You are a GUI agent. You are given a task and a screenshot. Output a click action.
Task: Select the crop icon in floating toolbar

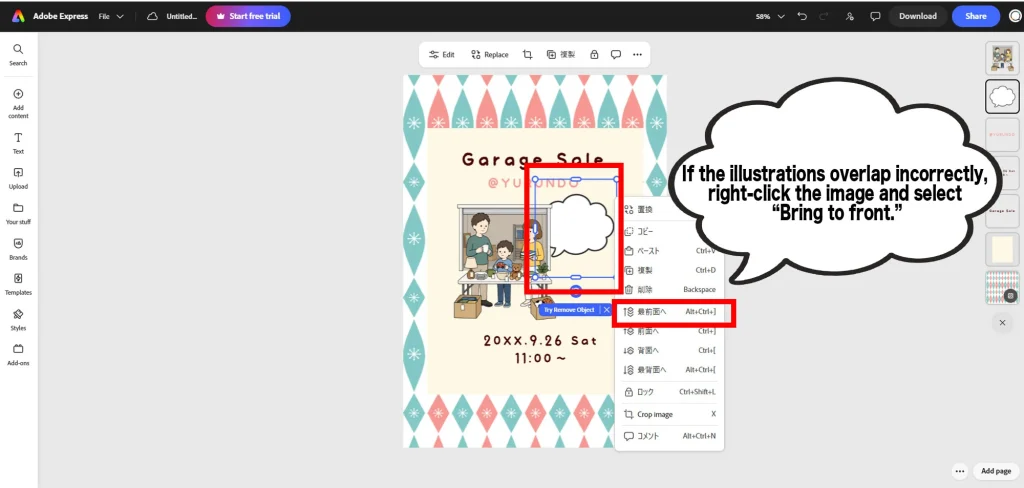click(527, 55)
